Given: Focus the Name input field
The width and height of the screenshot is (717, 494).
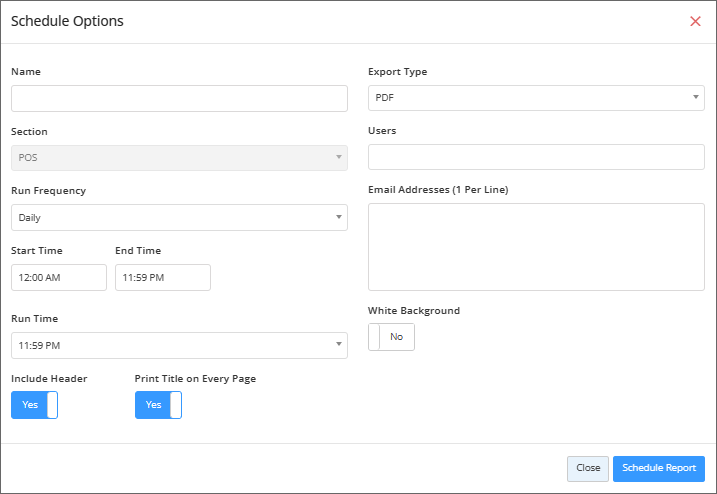Looking at the screenshot, I should [179, 98].
